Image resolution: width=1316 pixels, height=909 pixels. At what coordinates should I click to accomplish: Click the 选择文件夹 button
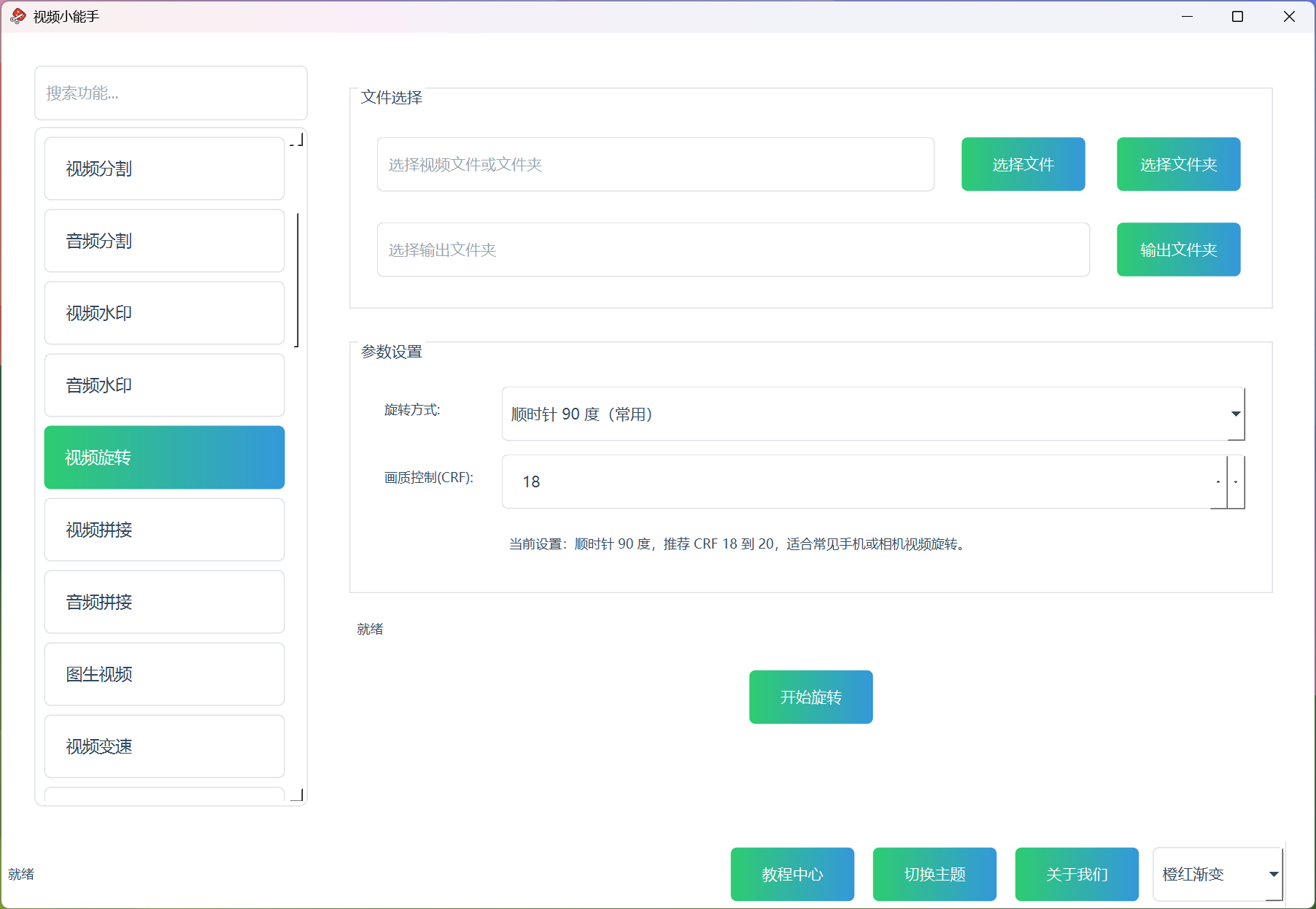1178,164
